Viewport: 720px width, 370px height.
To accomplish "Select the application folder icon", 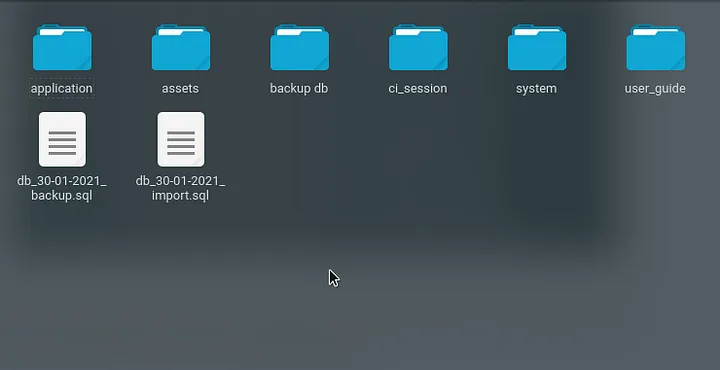I will coord(62,47).
